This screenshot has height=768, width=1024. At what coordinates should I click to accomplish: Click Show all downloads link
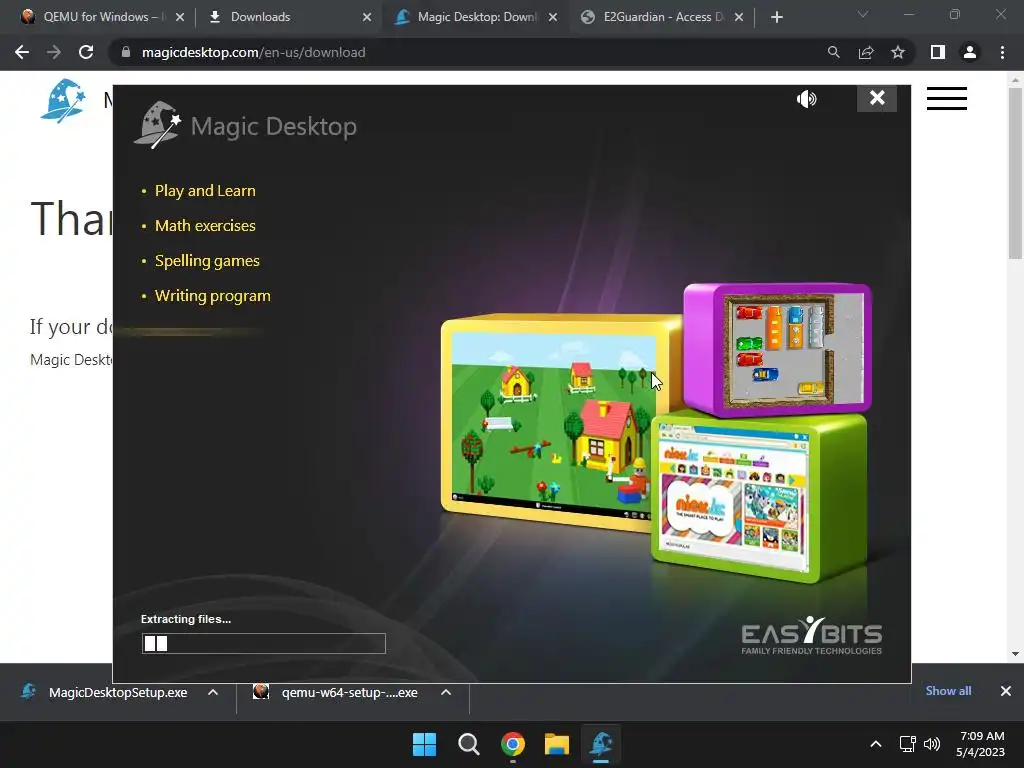[948, 691]
